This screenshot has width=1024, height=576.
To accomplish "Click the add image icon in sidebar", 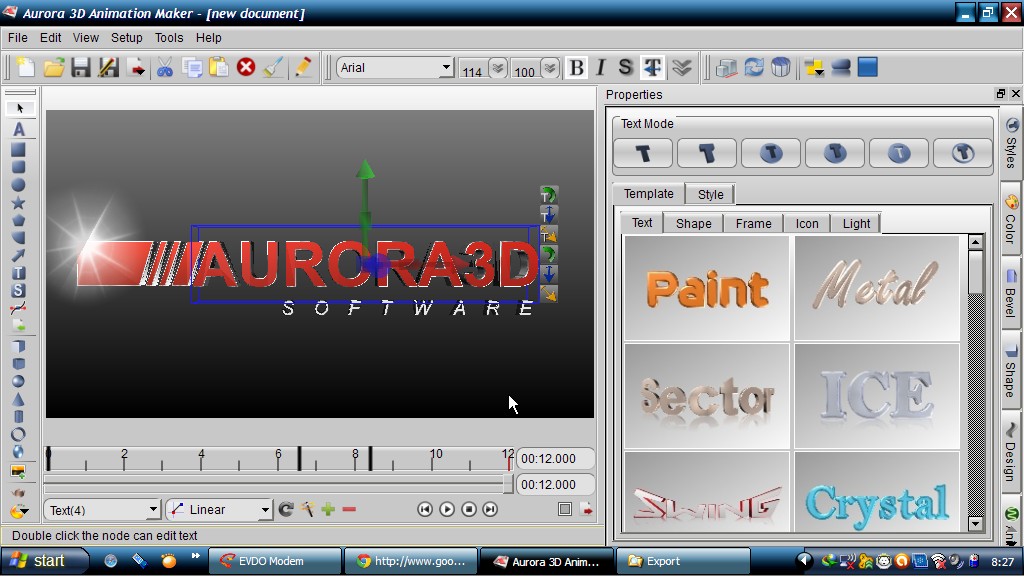I will click(x=18, y=471).
